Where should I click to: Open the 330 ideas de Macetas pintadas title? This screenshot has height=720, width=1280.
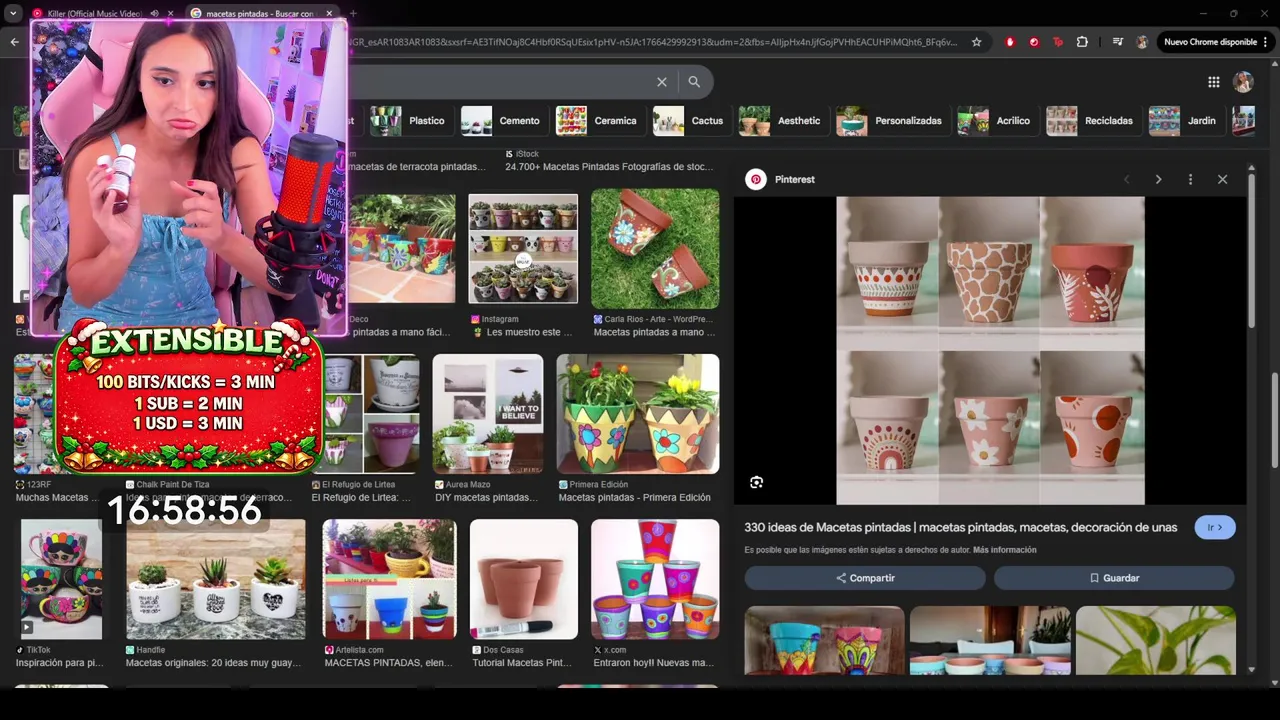[961, 527]
